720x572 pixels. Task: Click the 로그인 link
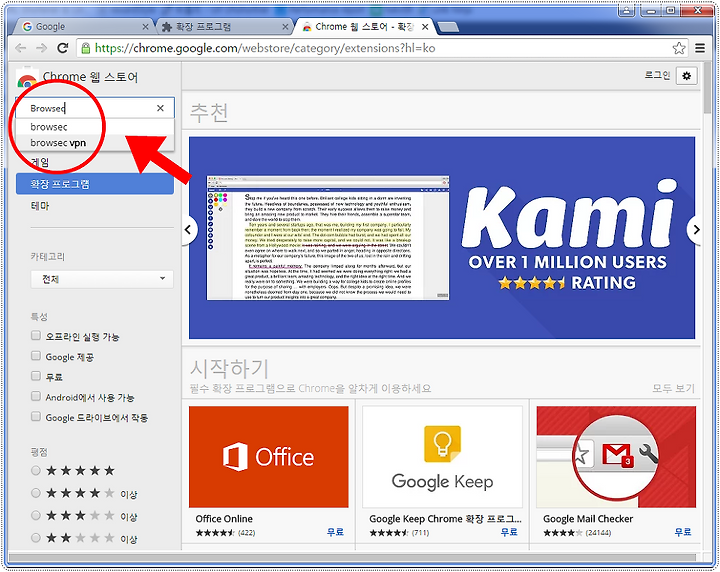pos(657,75)
